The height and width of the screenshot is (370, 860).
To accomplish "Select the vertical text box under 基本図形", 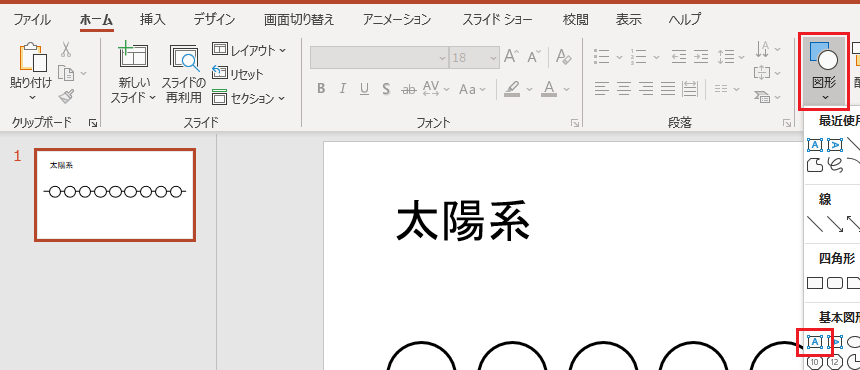I will (835, 342).
